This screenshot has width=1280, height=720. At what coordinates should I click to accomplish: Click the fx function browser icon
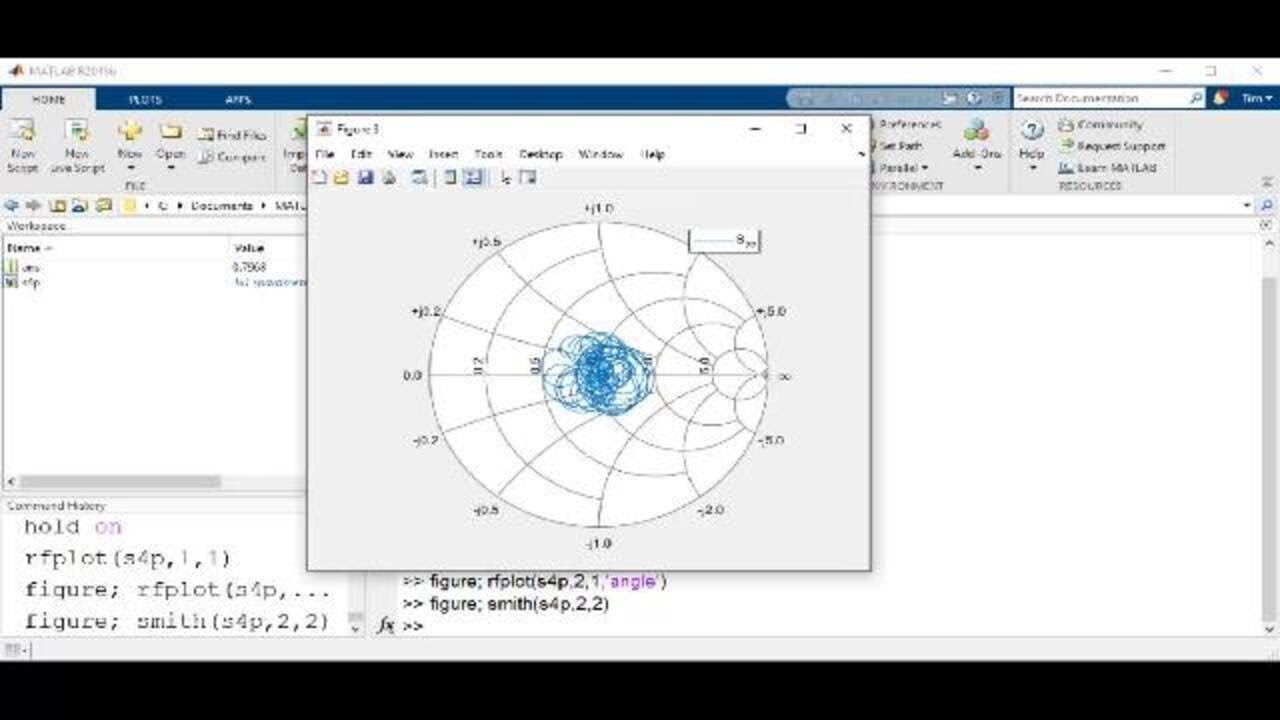coord(386,625)
